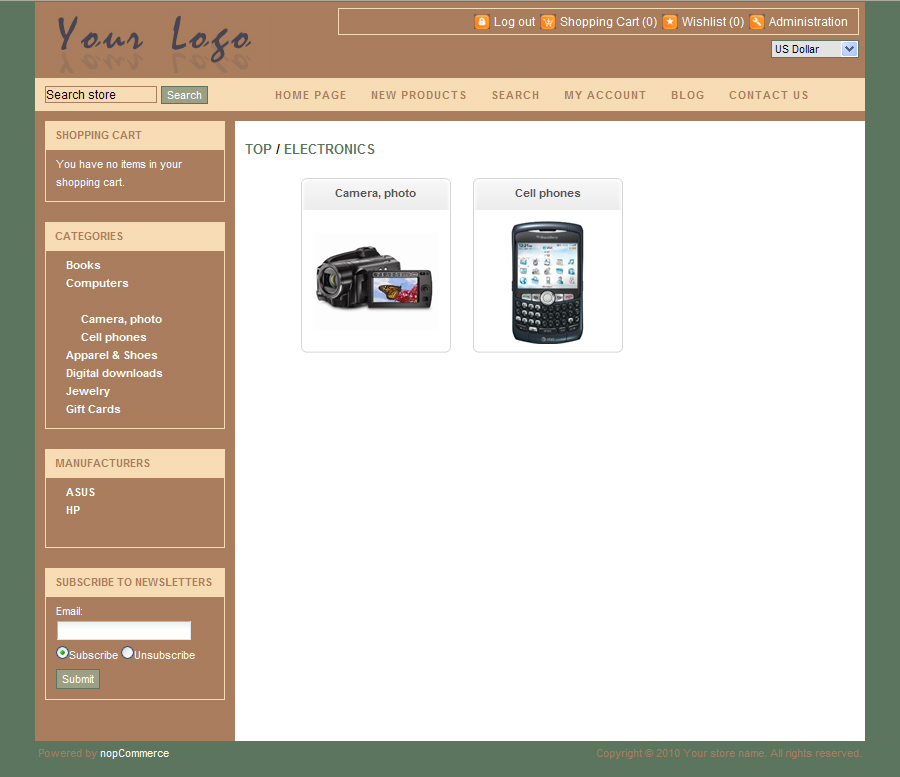This screenshot has width=900, height=777.
Task: Open the Shopping Cart (0) link
Action: point(608,22)
